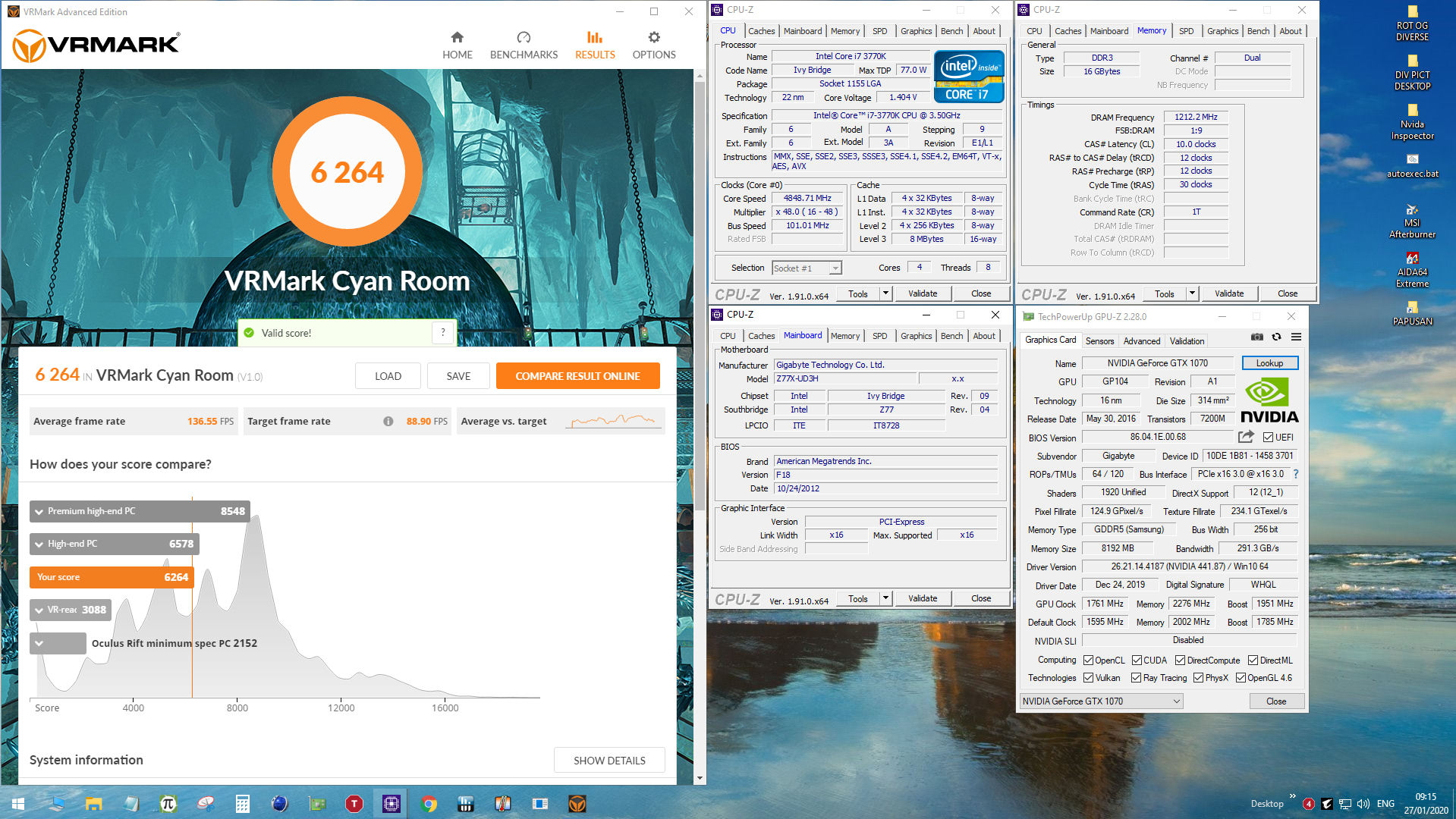Click the target frame rate info icon
The image size is (1456, 819).
[x=388, y=422]
